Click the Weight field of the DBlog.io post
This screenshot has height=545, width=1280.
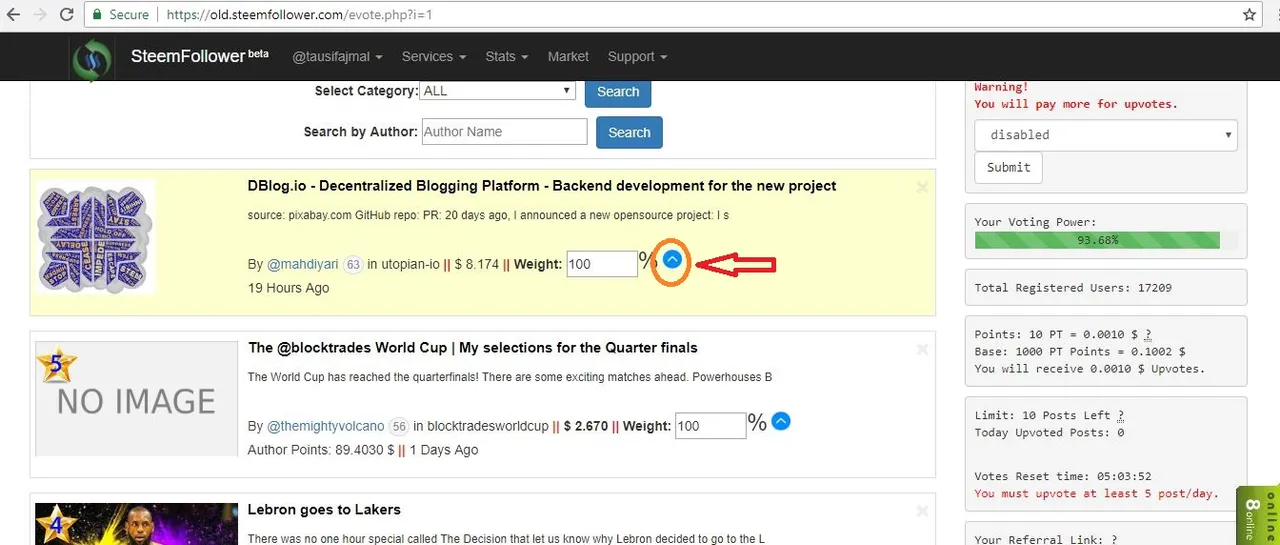(602, 264)
